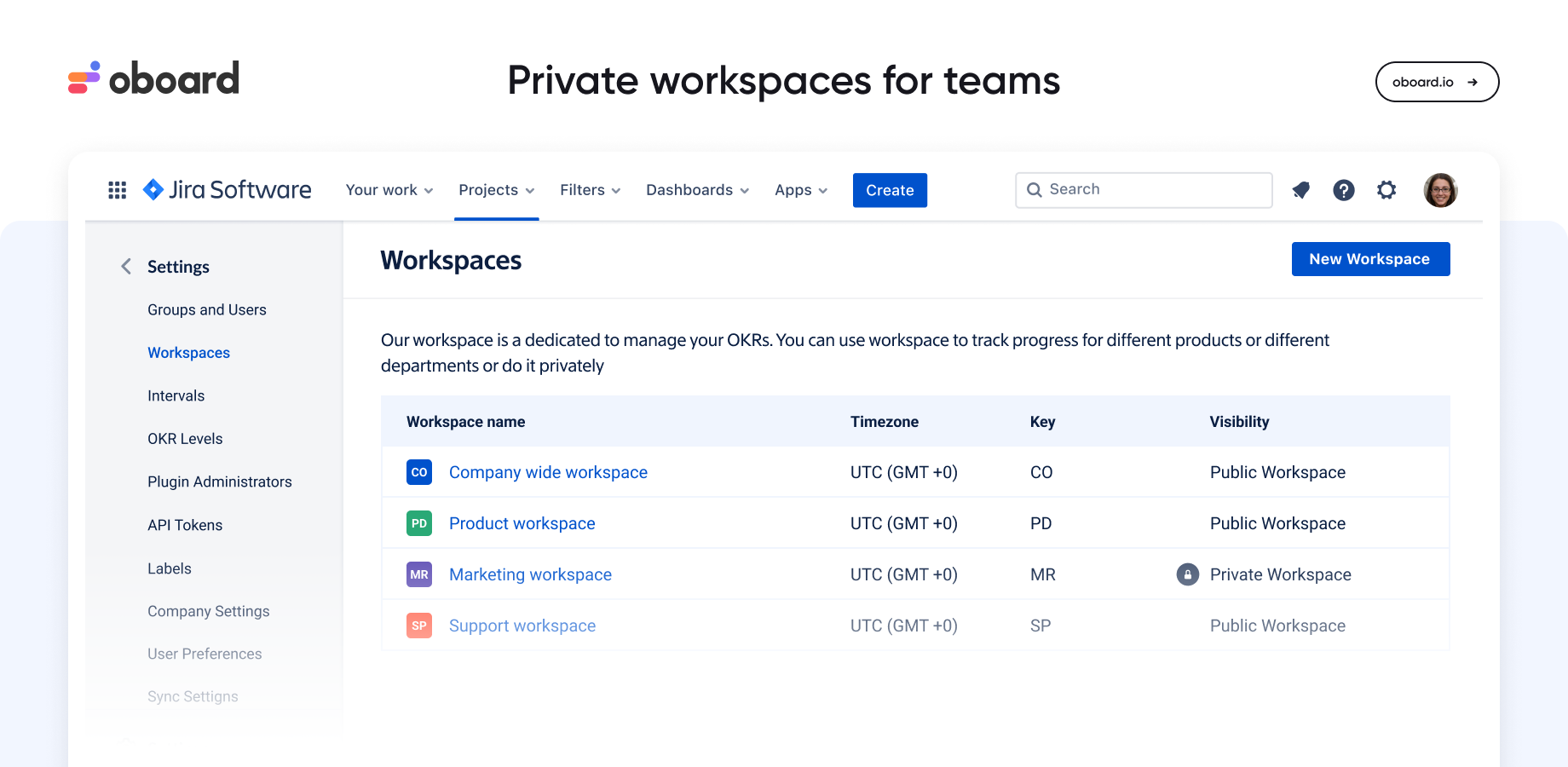Image resolution: width=1568 pixels, height=767 pixels.
Task: Open the user profile avatar
Action: pyautogui.click(x=1440, y=190)
